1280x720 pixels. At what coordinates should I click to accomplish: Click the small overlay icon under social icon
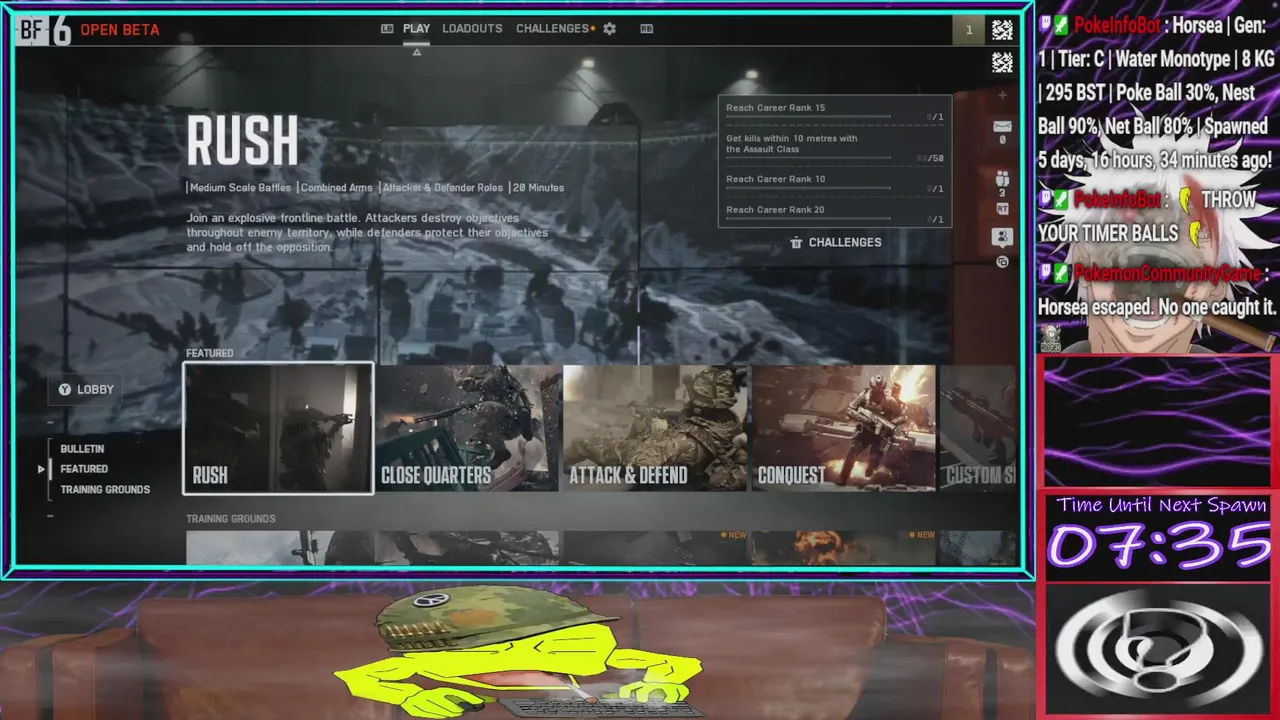1002,262
